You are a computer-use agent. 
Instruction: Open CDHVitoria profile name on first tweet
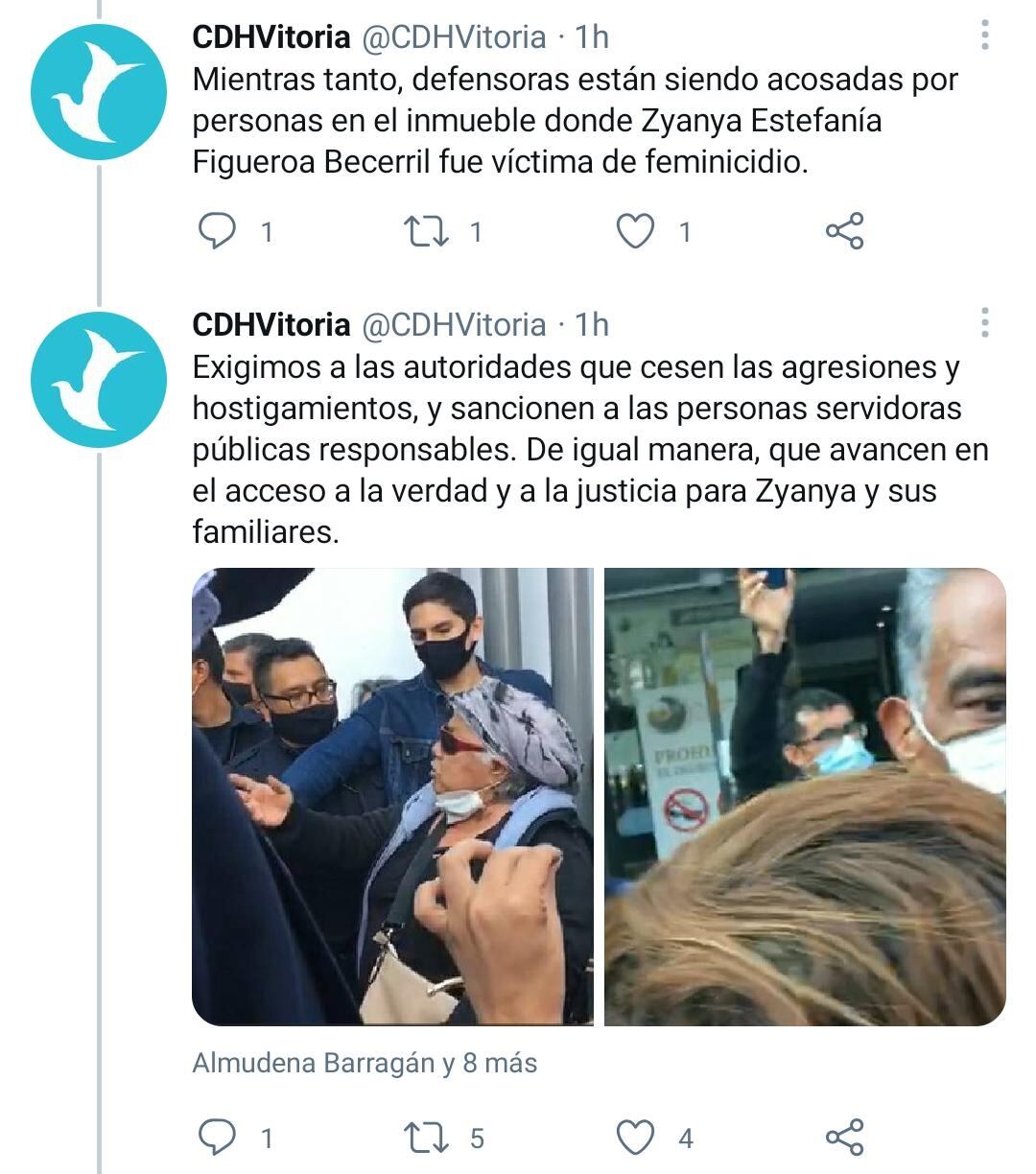271,36
